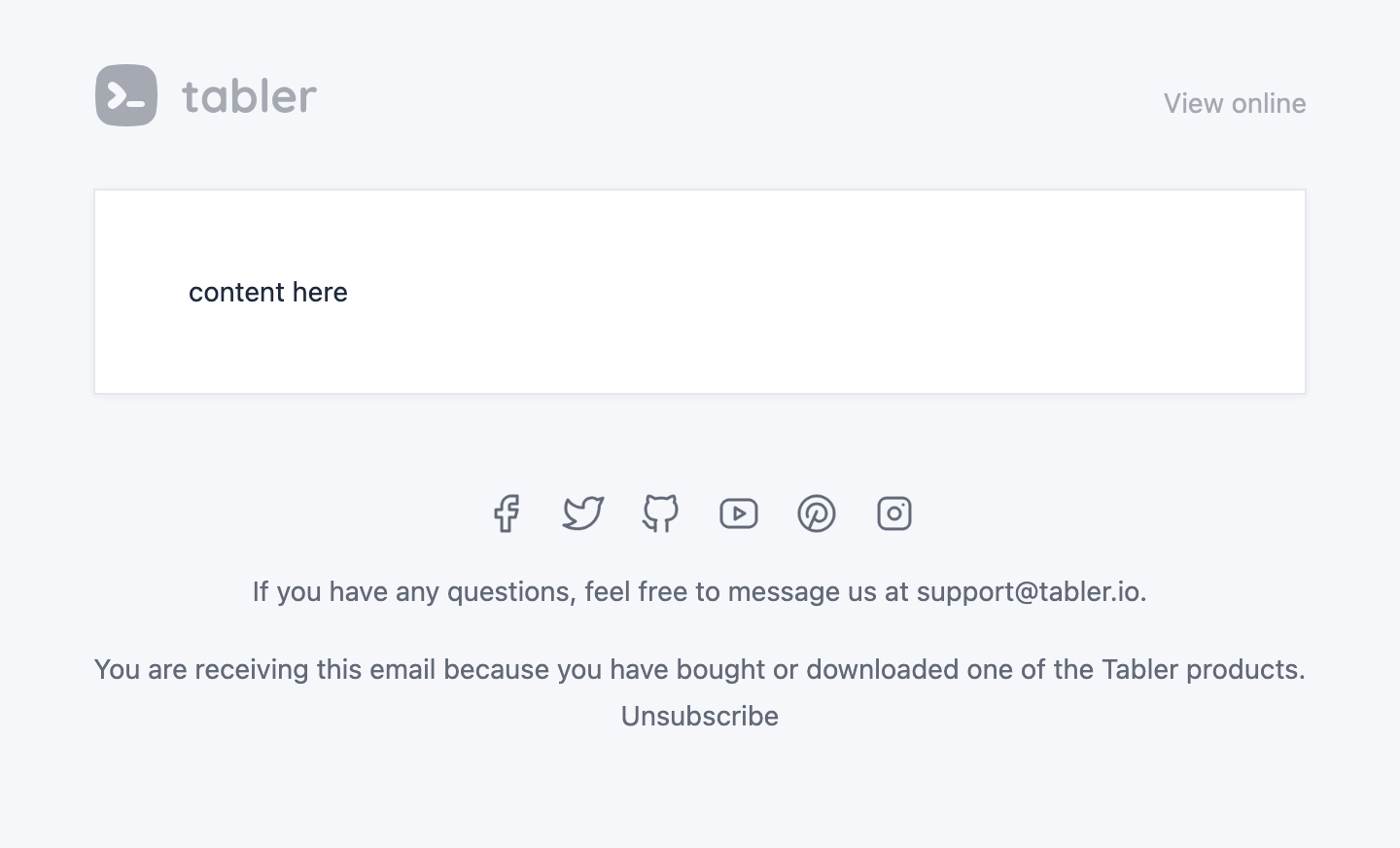Click the Tabler terminal logo icon
1400x848 pixels.
click(x=126, y=95)
